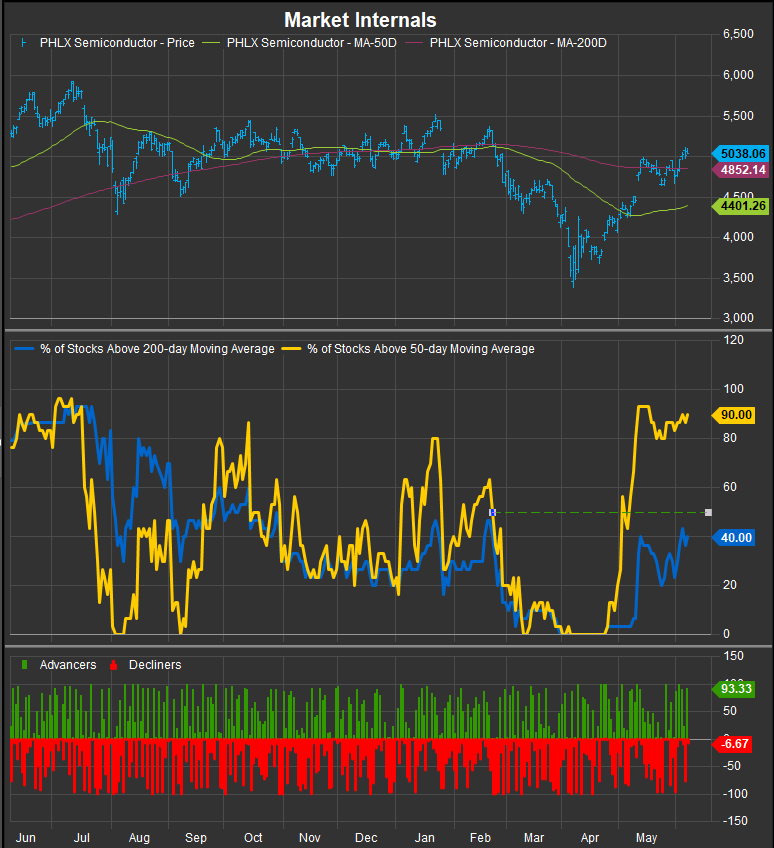The height and width of the screenshot is (848, 774).
Task: Click the 120 breadth axis label
Action: tap(733, 340)
